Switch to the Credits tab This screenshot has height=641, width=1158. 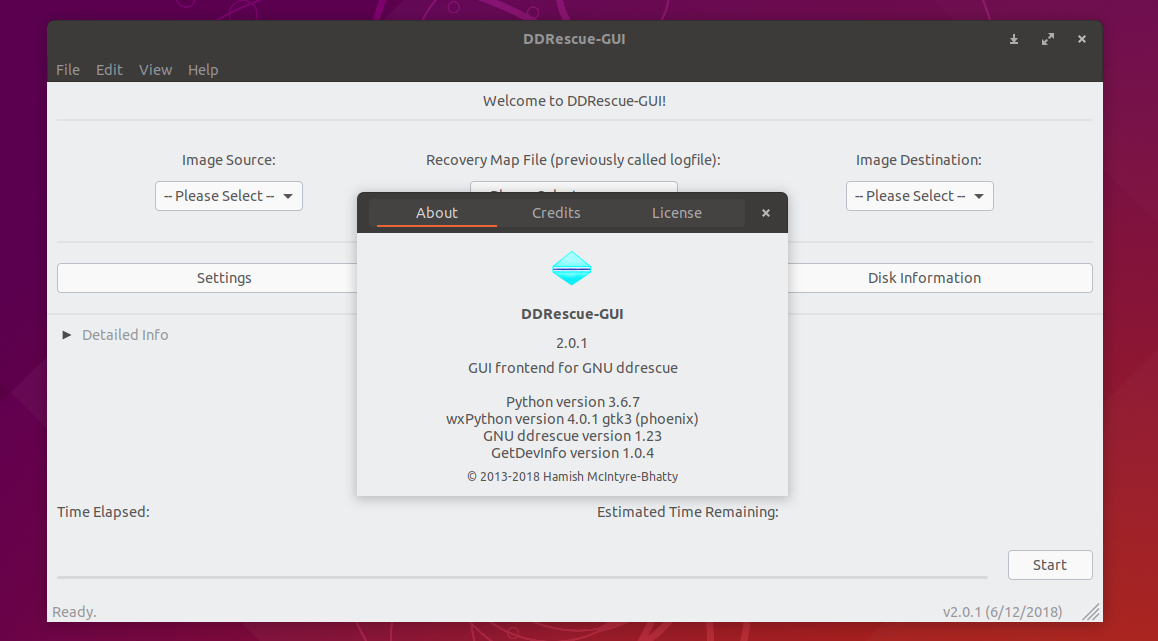(x=556, y=213)
